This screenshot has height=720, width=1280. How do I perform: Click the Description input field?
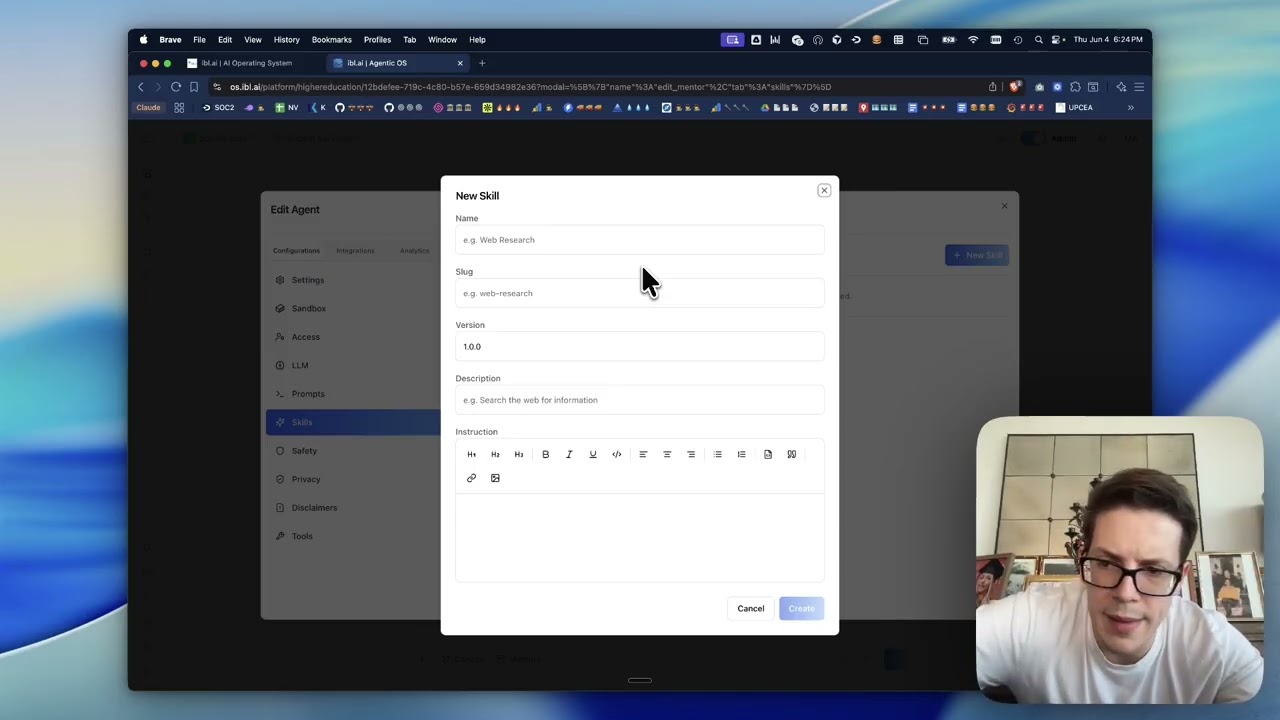click(640, 400)
